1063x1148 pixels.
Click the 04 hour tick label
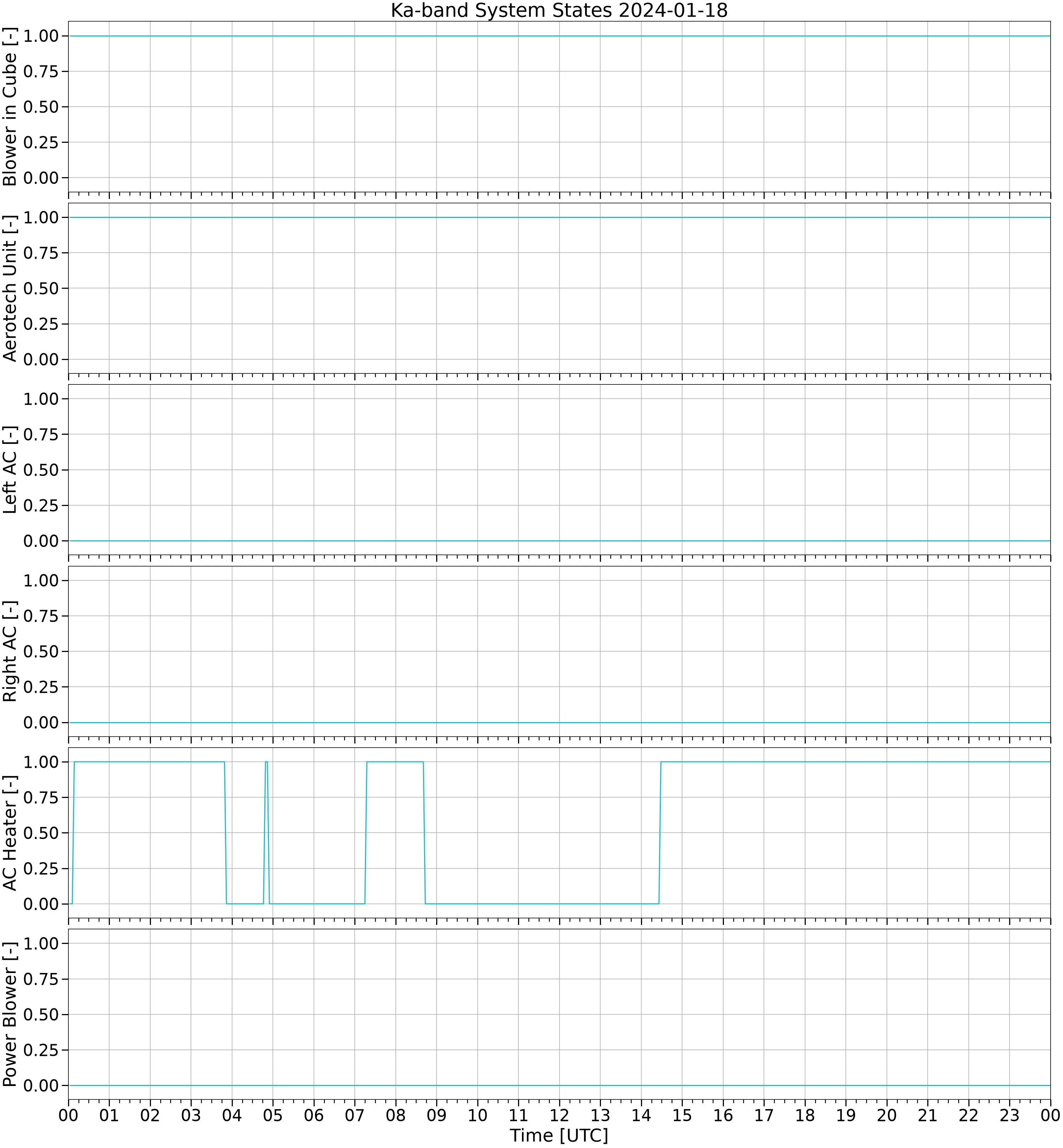point(232,1115)
